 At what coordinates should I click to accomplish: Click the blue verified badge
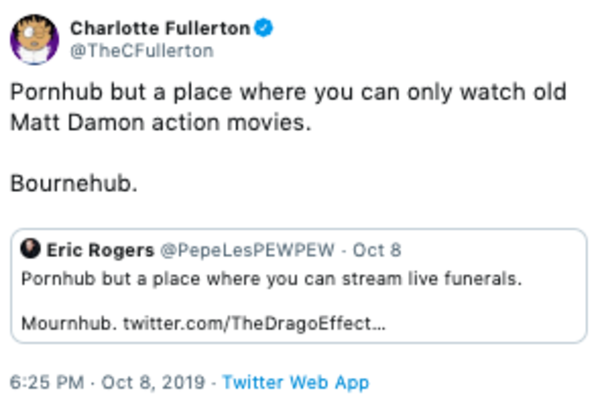click(260, 29)
